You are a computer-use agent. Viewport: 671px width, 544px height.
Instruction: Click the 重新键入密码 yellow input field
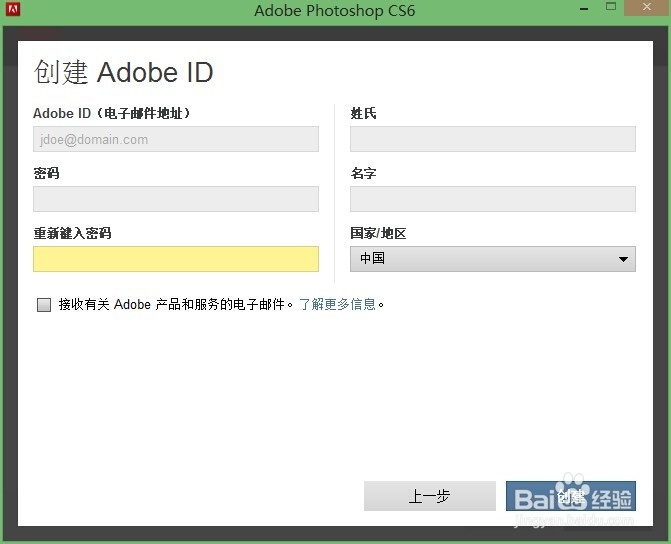[x=176, y=259]
